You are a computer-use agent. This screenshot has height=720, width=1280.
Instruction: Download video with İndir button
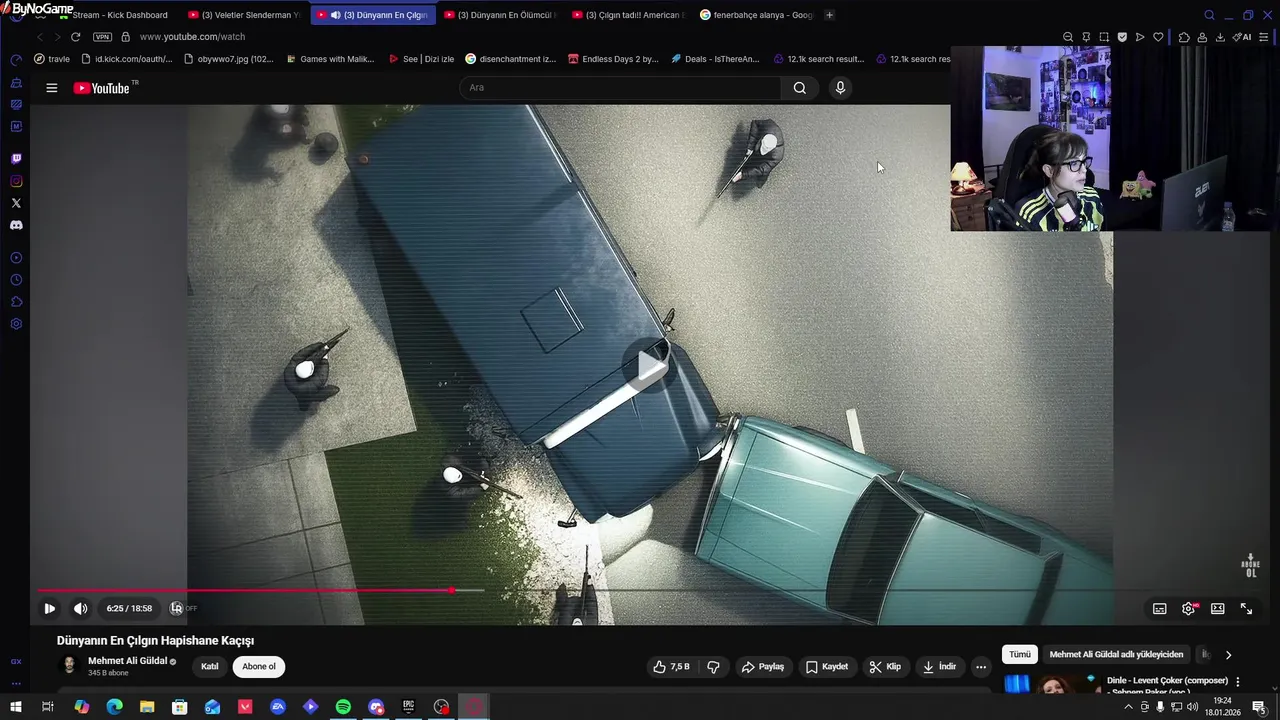tap(939, 667)
